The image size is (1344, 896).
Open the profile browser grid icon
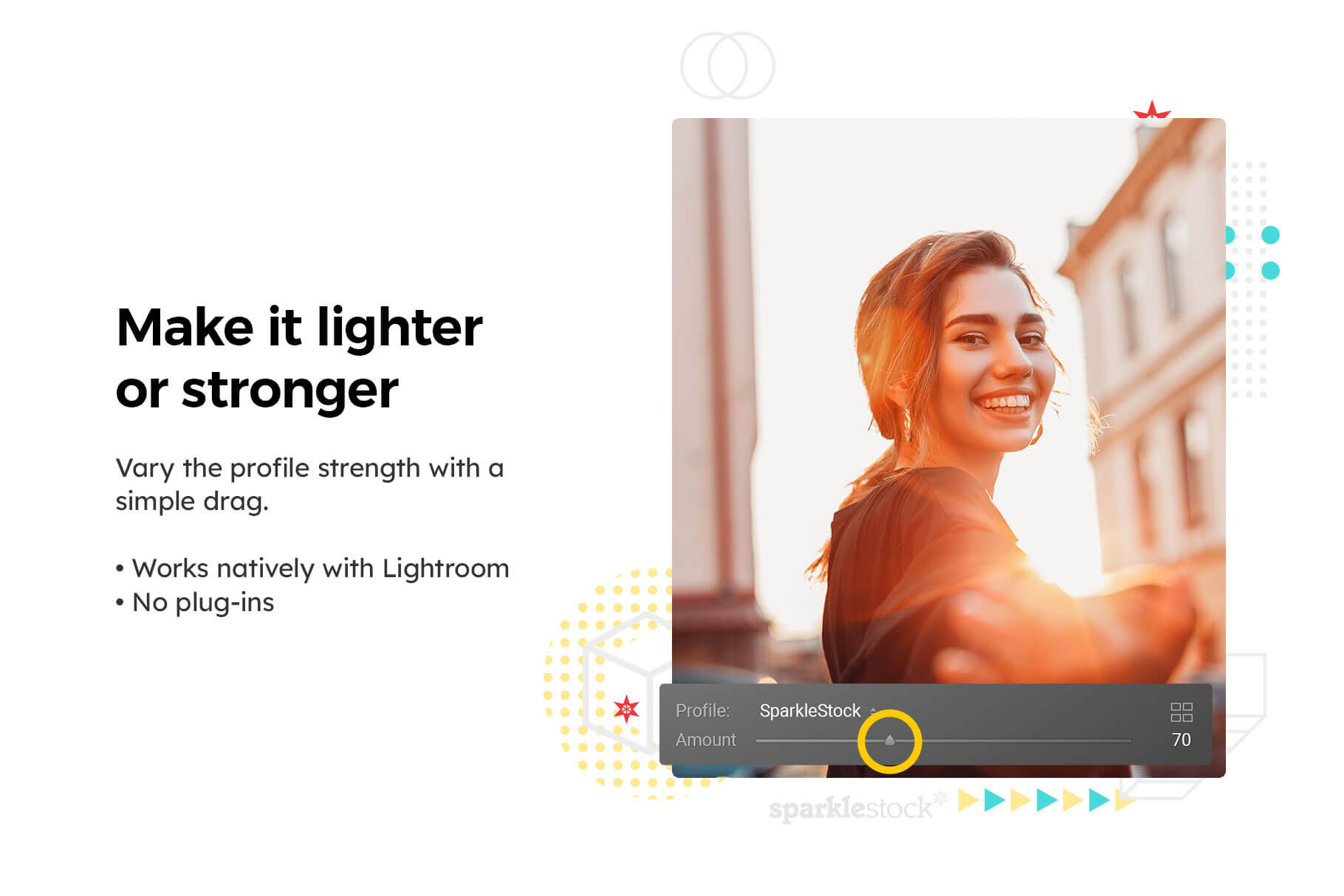(1181, 711)
